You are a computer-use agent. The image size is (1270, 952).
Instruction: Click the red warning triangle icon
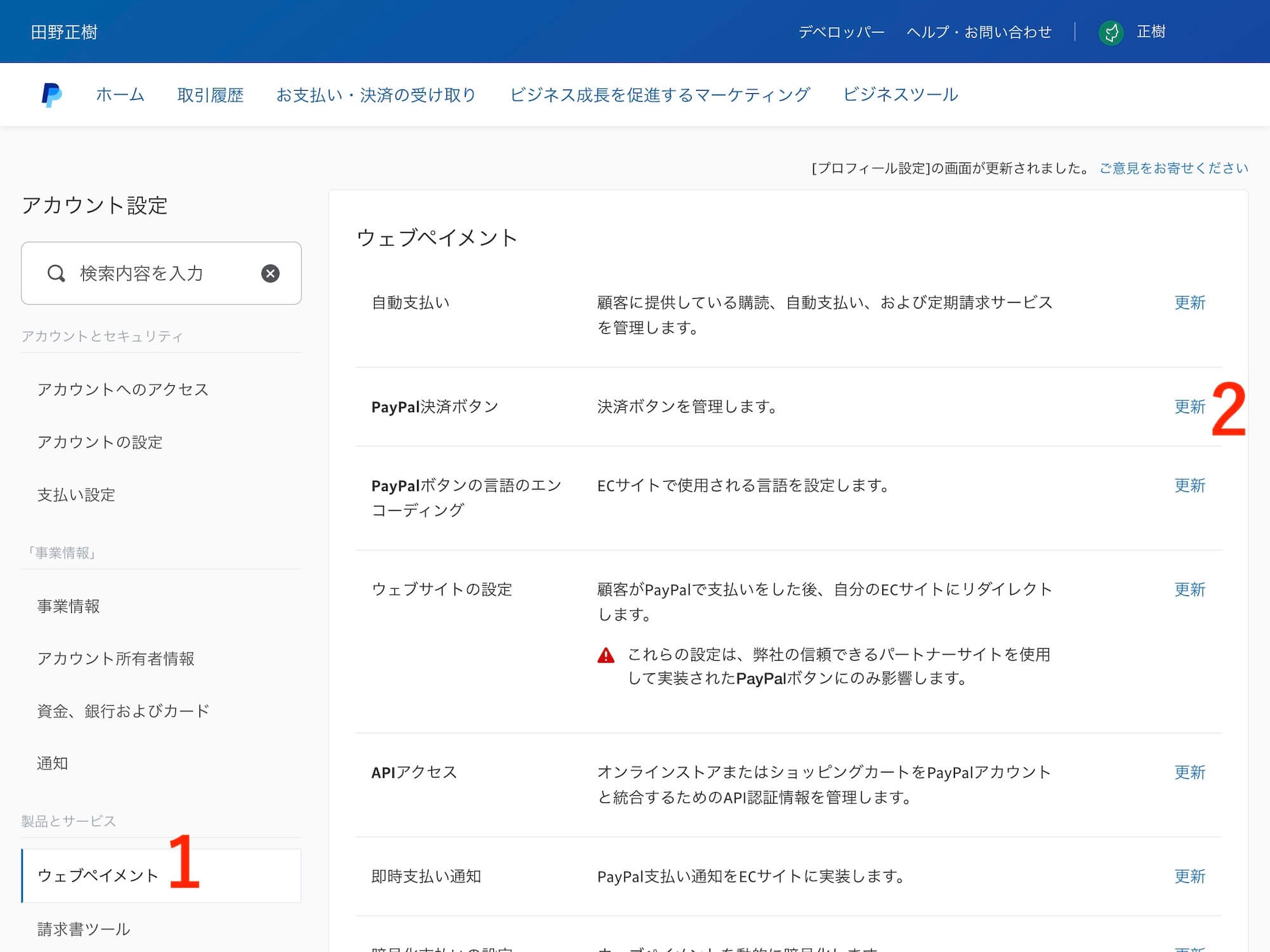pos(606,655)
